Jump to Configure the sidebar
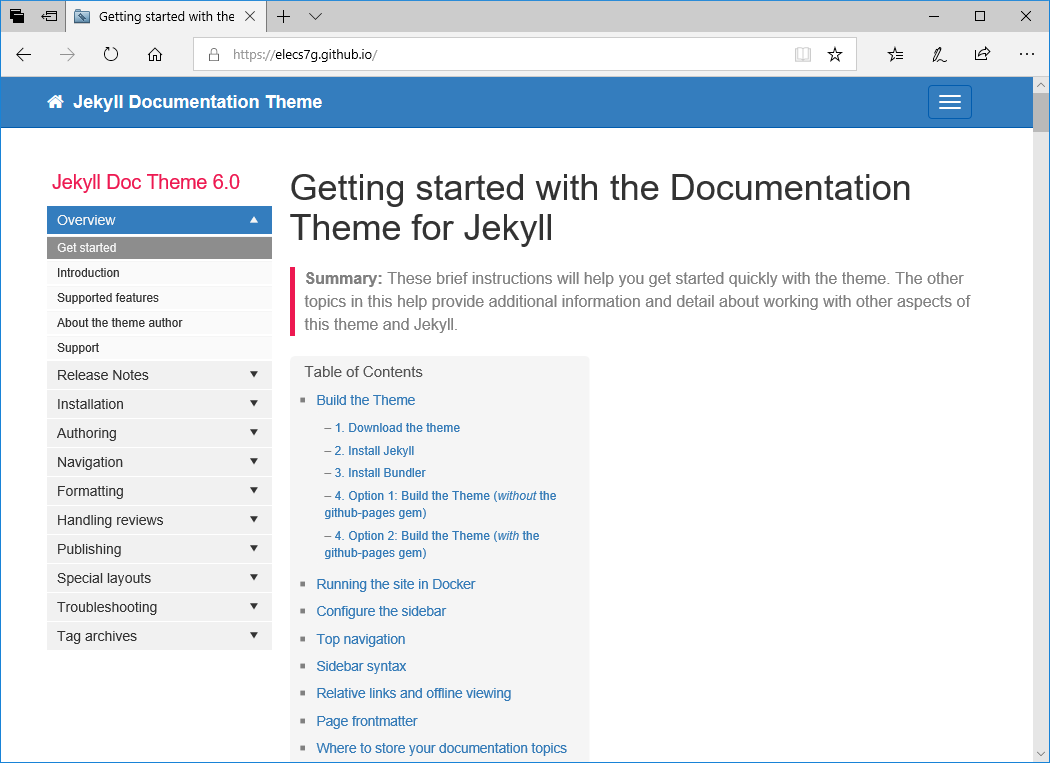The image size is (1050, 763). tap(381, 611)
